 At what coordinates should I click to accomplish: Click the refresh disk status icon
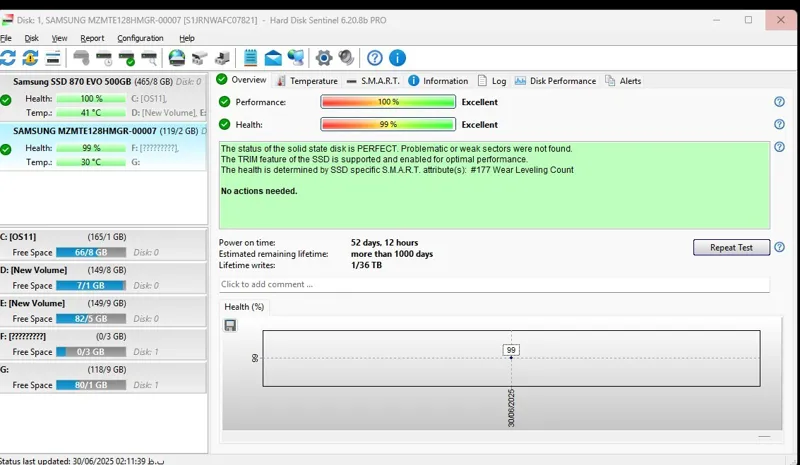coord(8,58)
